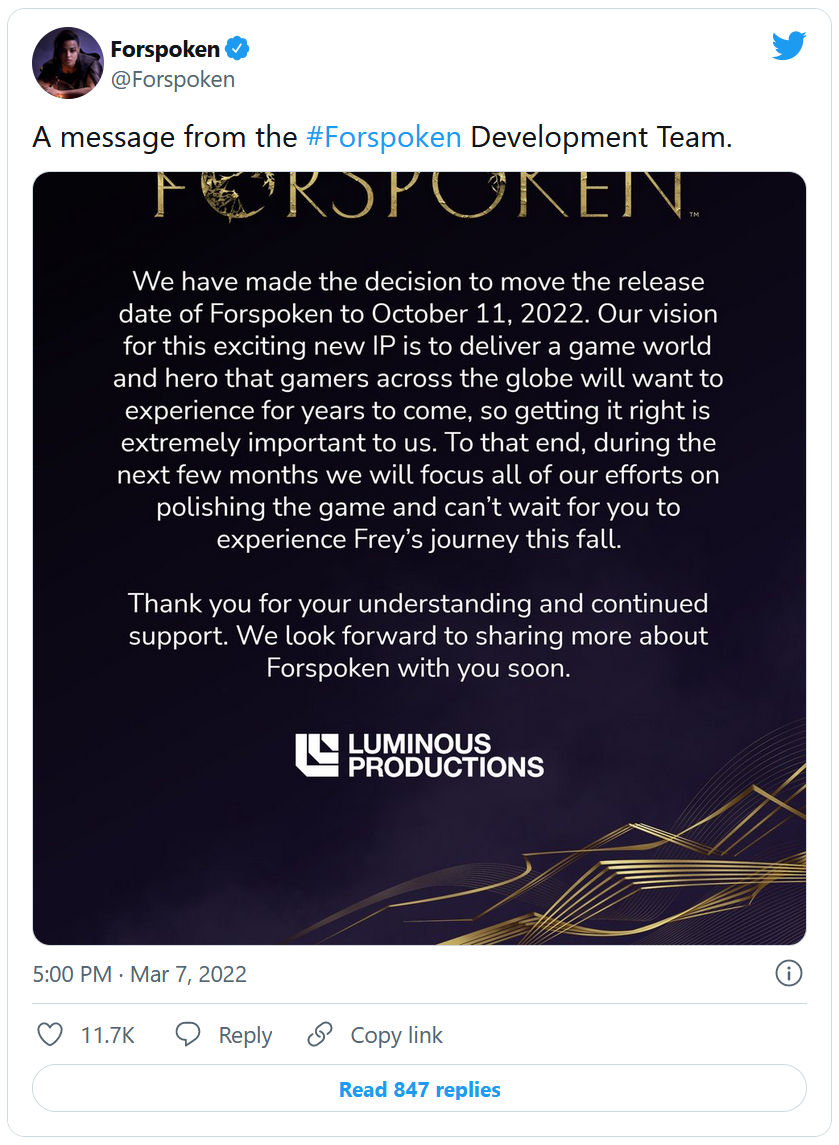The width and height of the screenshot is (839, 1145).
Task: Like the tweet with the heart icon
Action: click(50, 1035)
